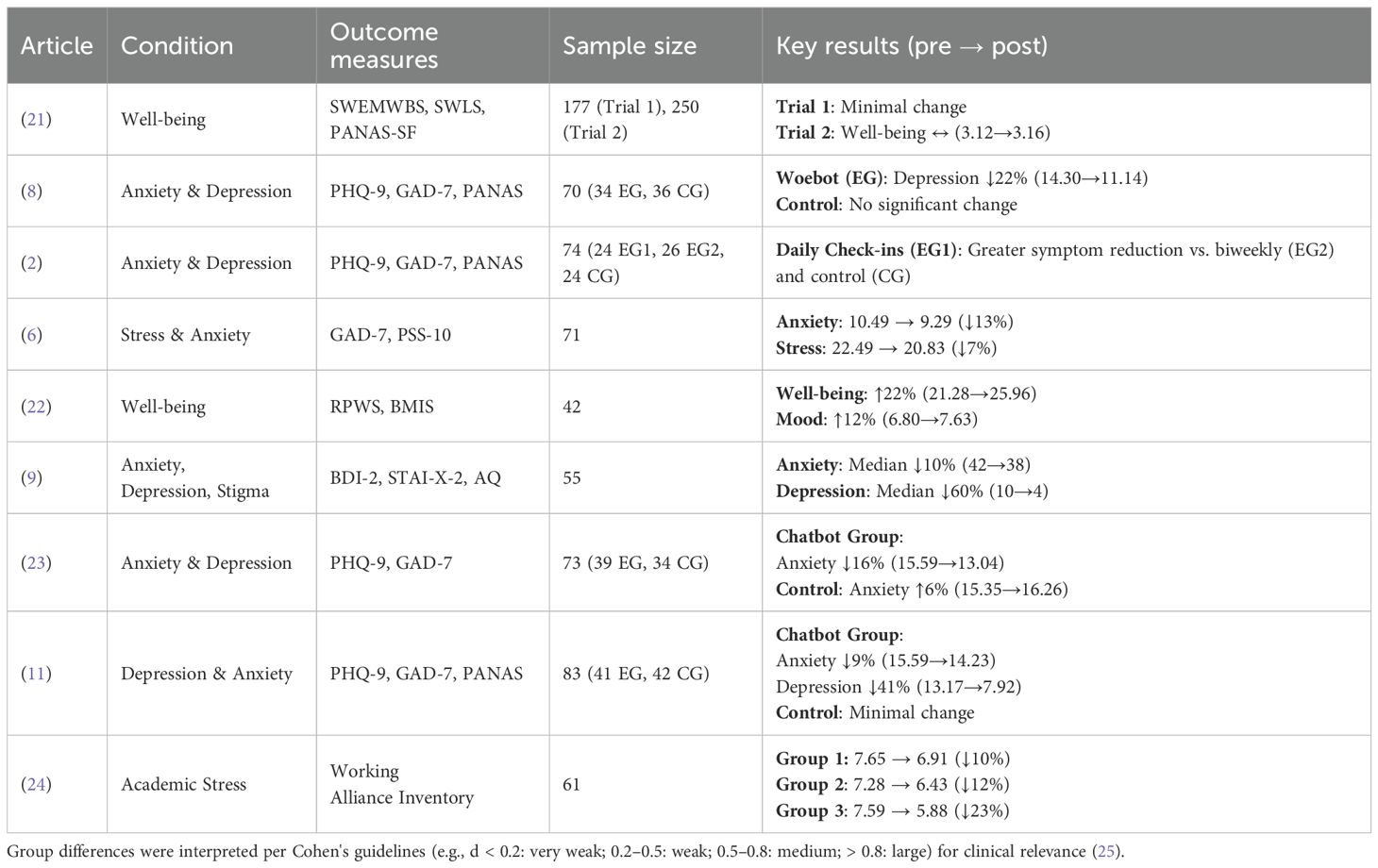Open reference 23 citation link

[x=36, y=563]
